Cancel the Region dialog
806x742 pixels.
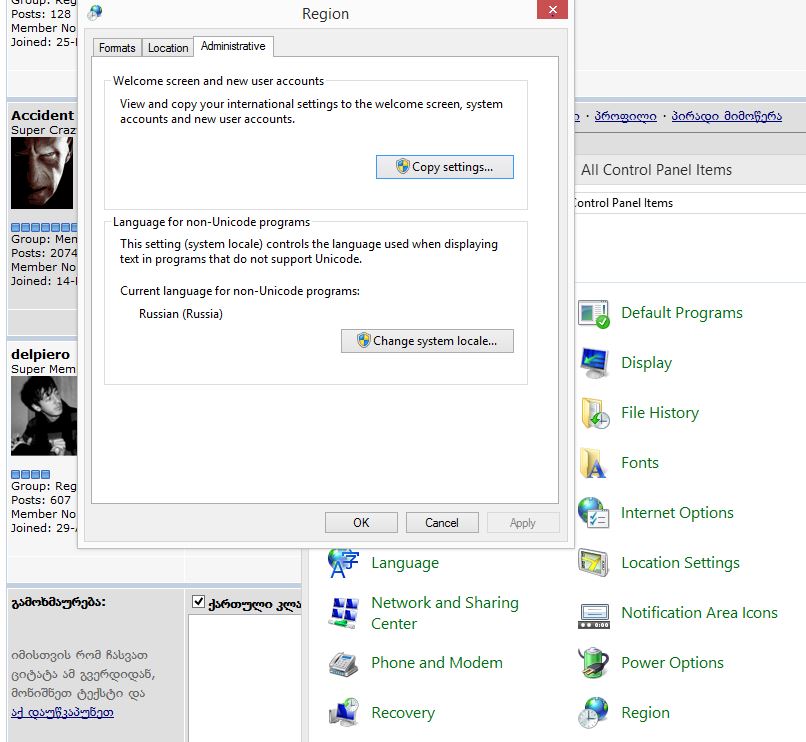click(442, 523)
